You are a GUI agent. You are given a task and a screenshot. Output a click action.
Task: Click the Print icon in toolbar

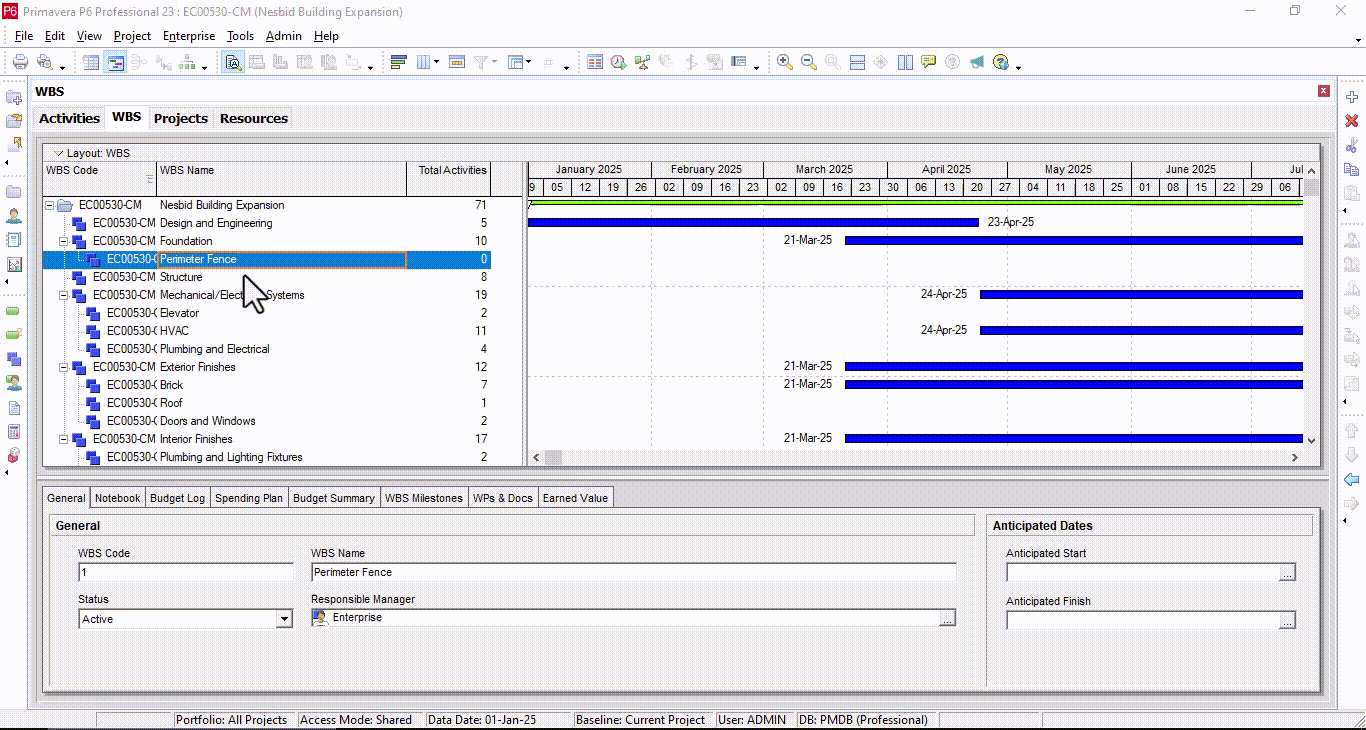tap(20, 62)
